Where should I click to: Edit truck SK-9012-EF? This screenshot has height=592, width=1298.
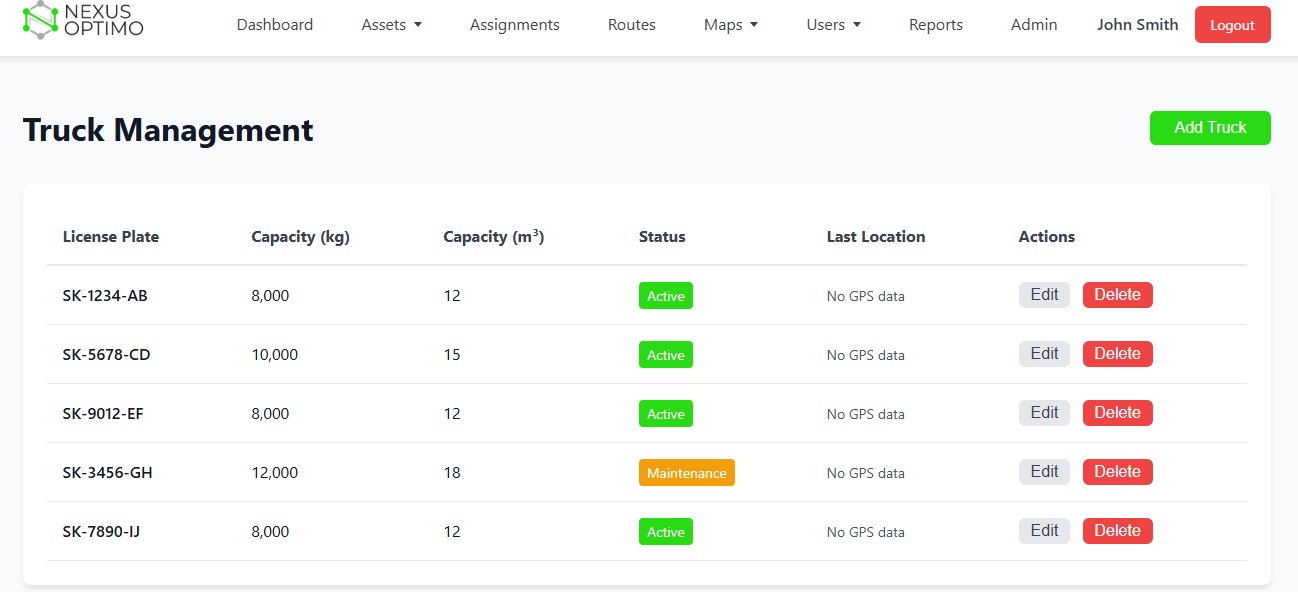click(x=1044, y=413)
